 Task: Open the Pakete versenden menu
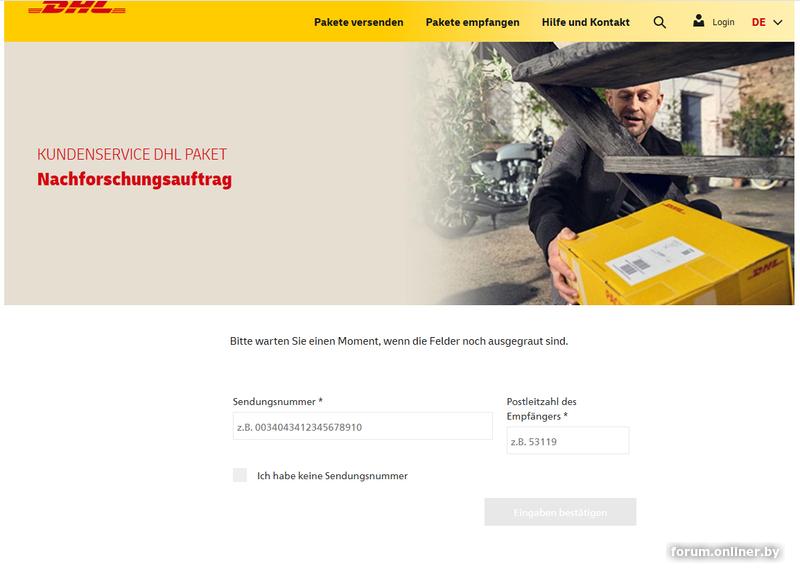359,22
